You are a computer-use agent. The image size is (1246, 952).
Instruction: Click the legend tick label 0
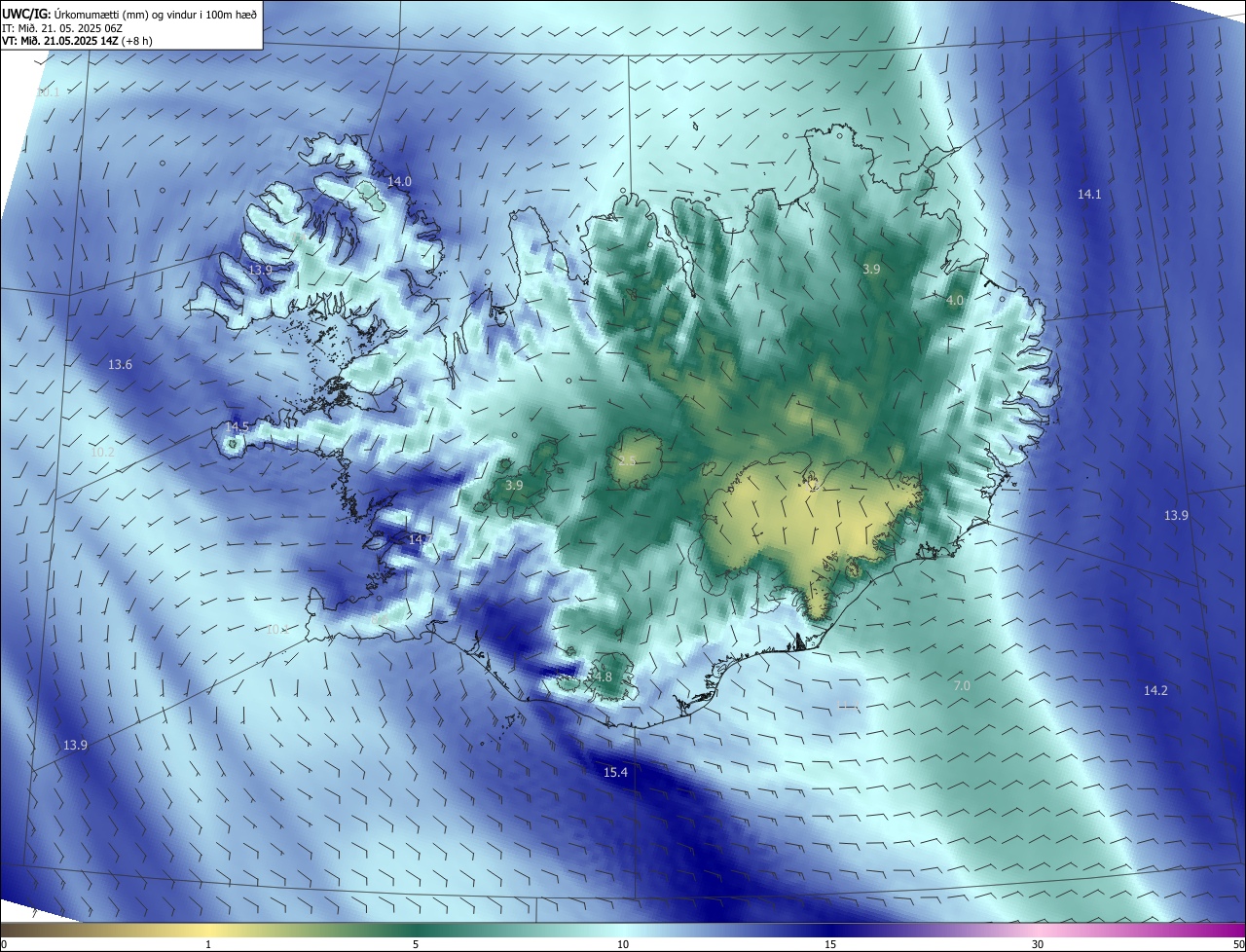click(x=4, y=944)
